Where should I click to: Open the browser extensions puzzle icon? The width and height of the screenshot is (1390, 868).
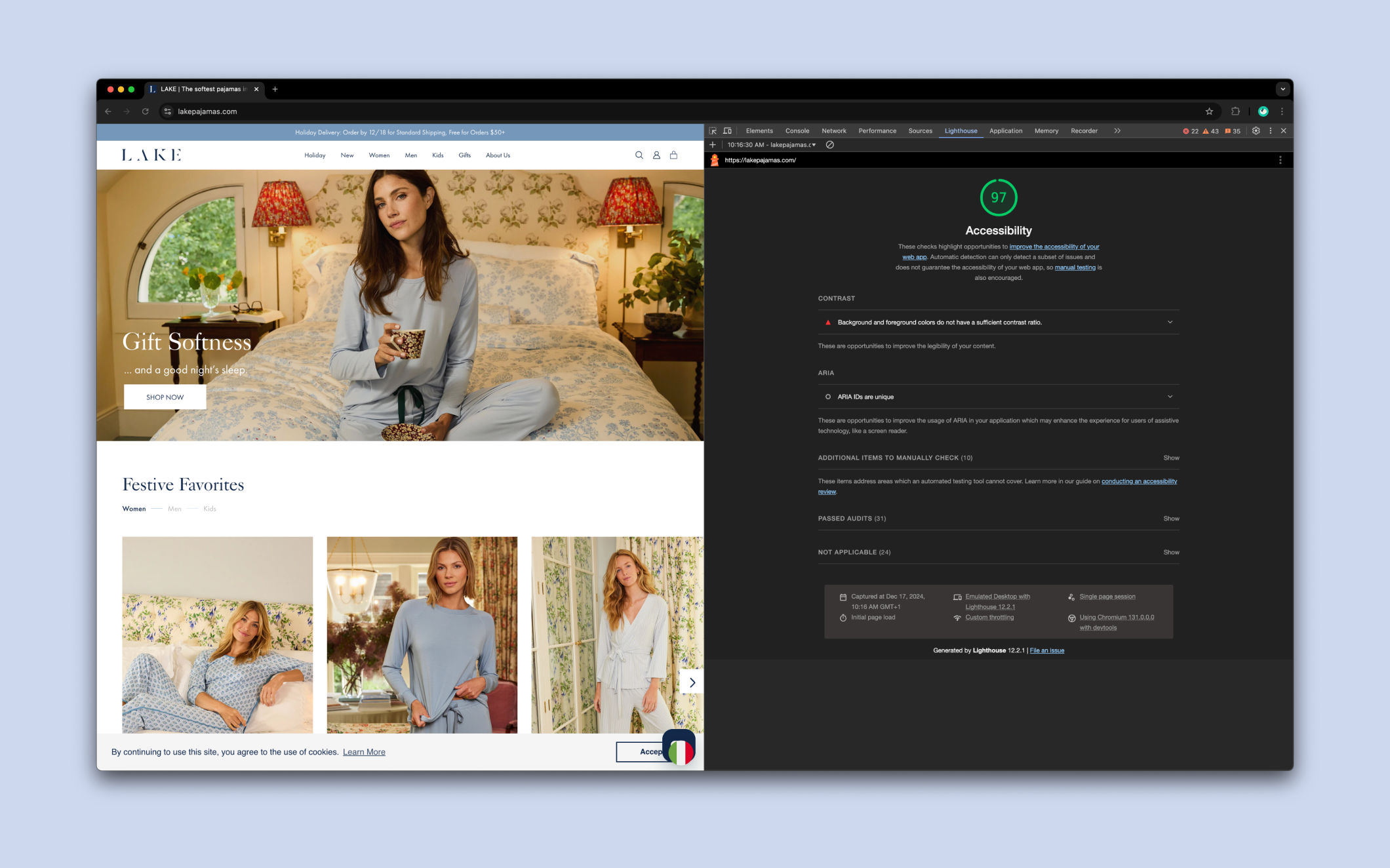(1235, 111)
